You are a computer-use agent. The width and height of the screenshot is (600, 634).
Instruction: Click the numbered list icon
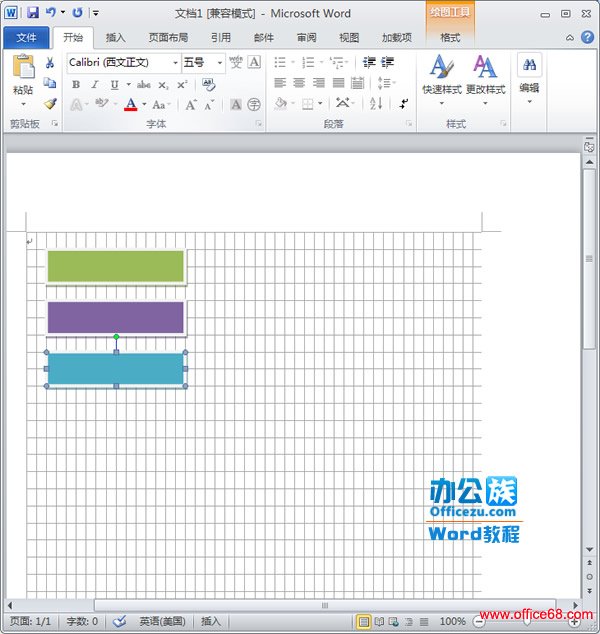tap(308, 62)
